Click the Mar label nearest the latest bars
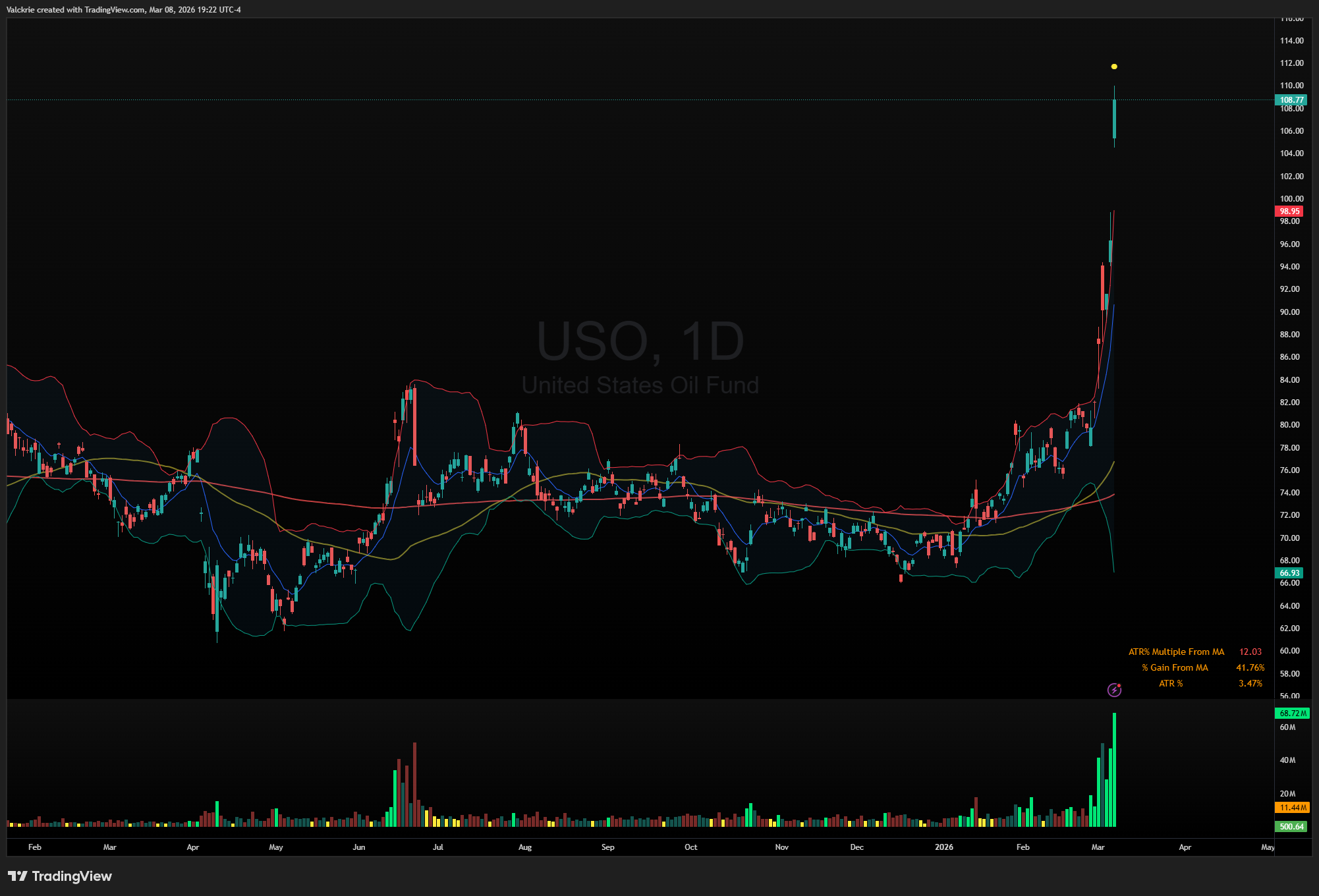Screen dimensions: 1319x896 (x=1098, y=847)
